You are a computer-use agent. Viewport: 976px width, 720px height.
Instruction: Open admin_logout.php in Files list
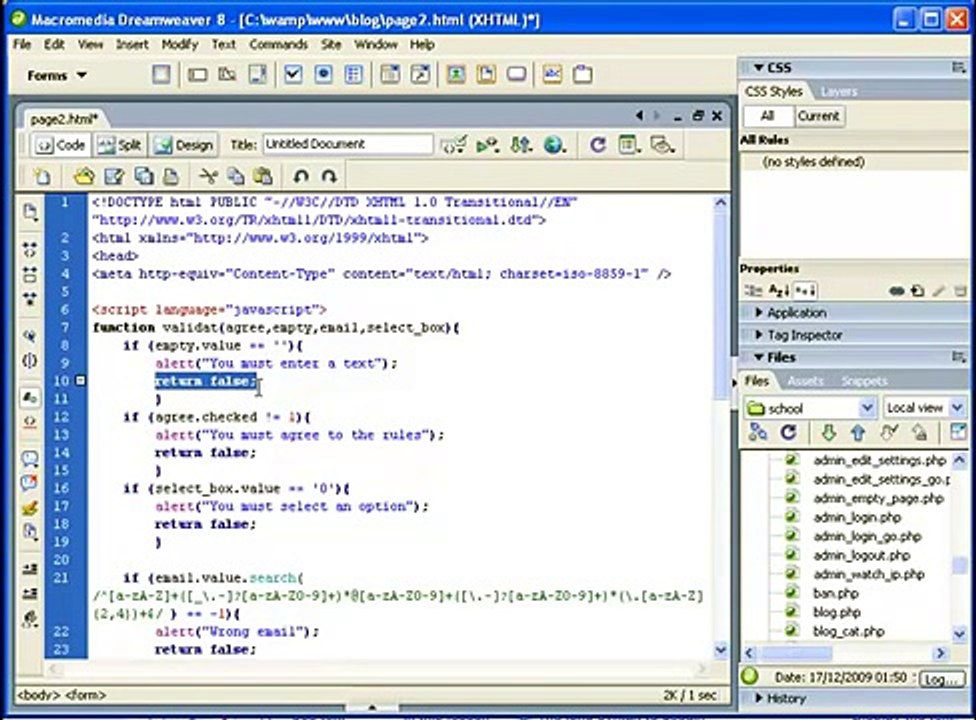[x=861, y=555]
